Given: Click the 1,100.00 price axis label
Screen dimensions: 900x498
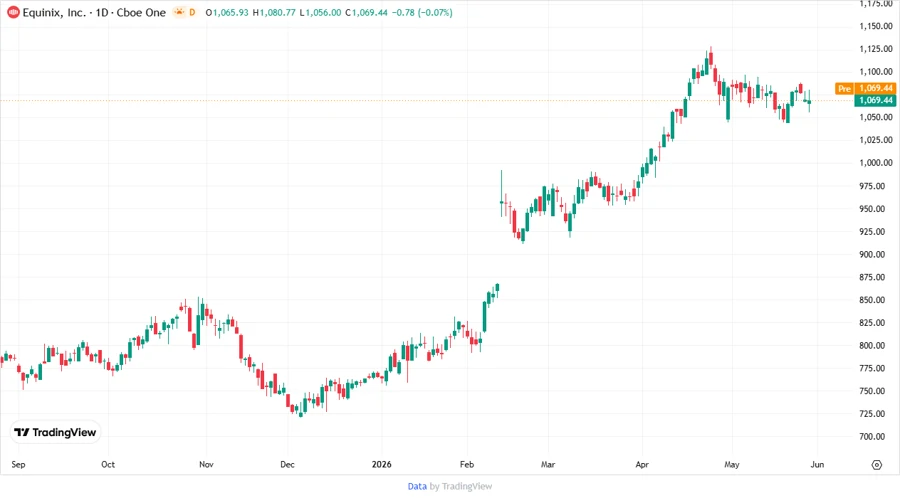Looking at the screenshot, I should pos(876,72).
